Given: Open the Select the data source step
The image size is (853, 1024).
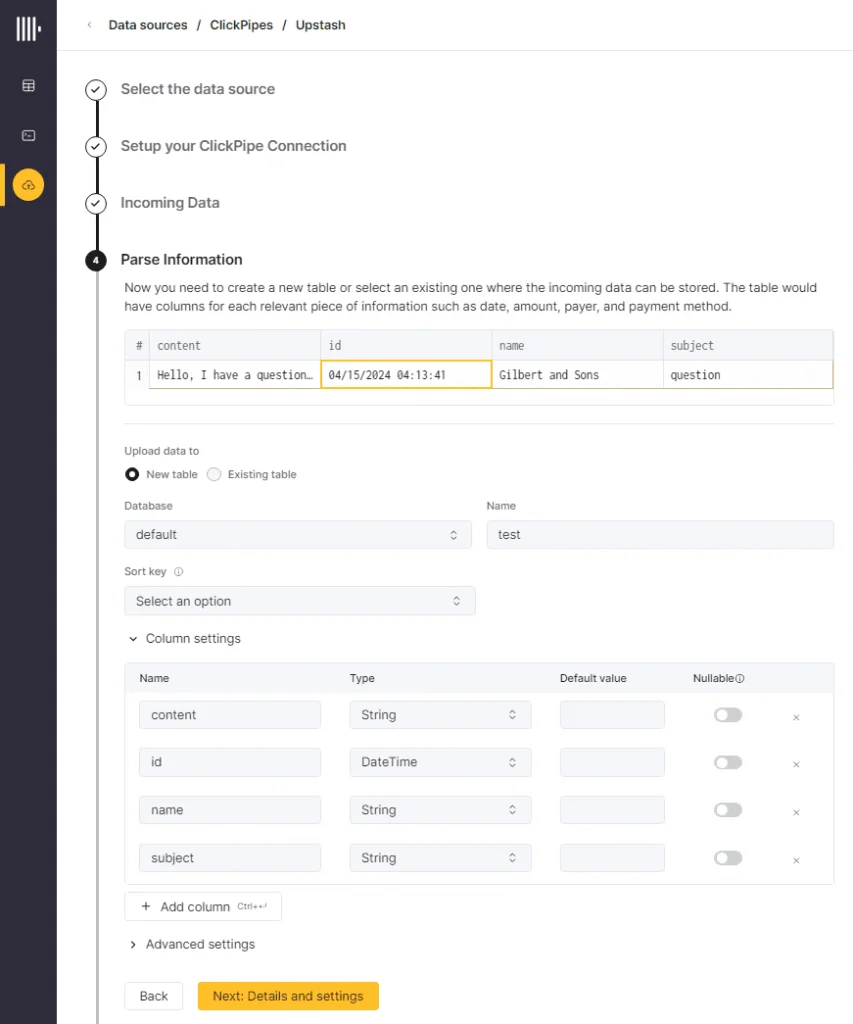Looking at the screenshot, I should 197,89.
